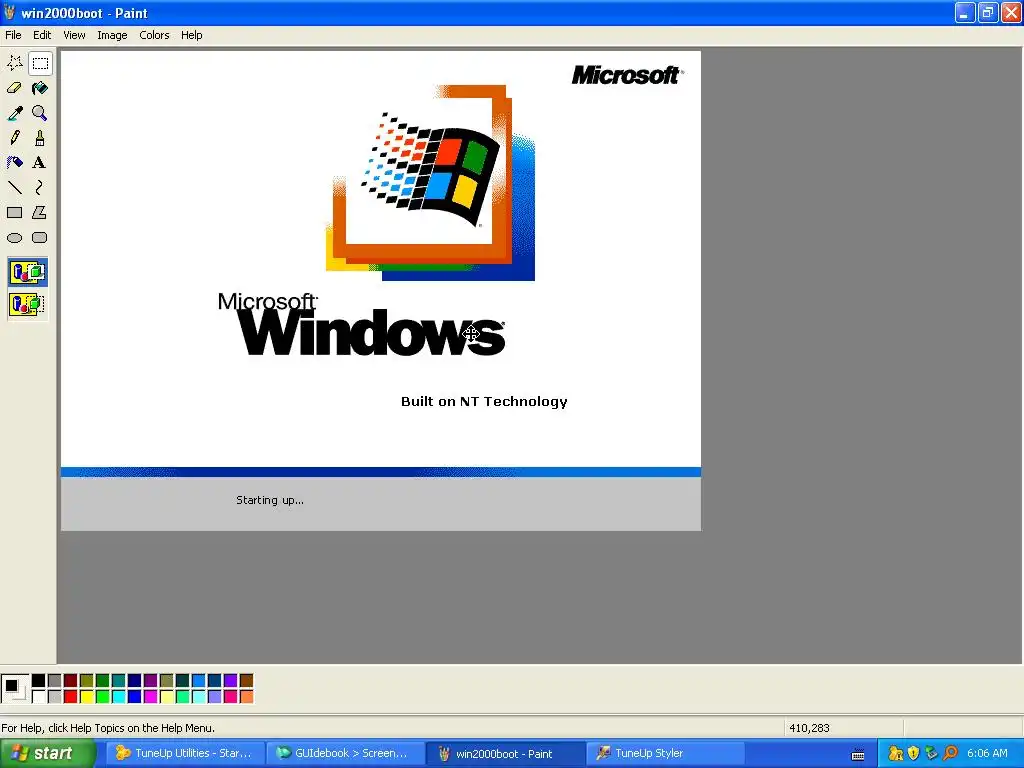Select the Rounded Rectangle tool
Image resolution: width=1024 pixels, height=768 pixels.
[x=40, y=238]
